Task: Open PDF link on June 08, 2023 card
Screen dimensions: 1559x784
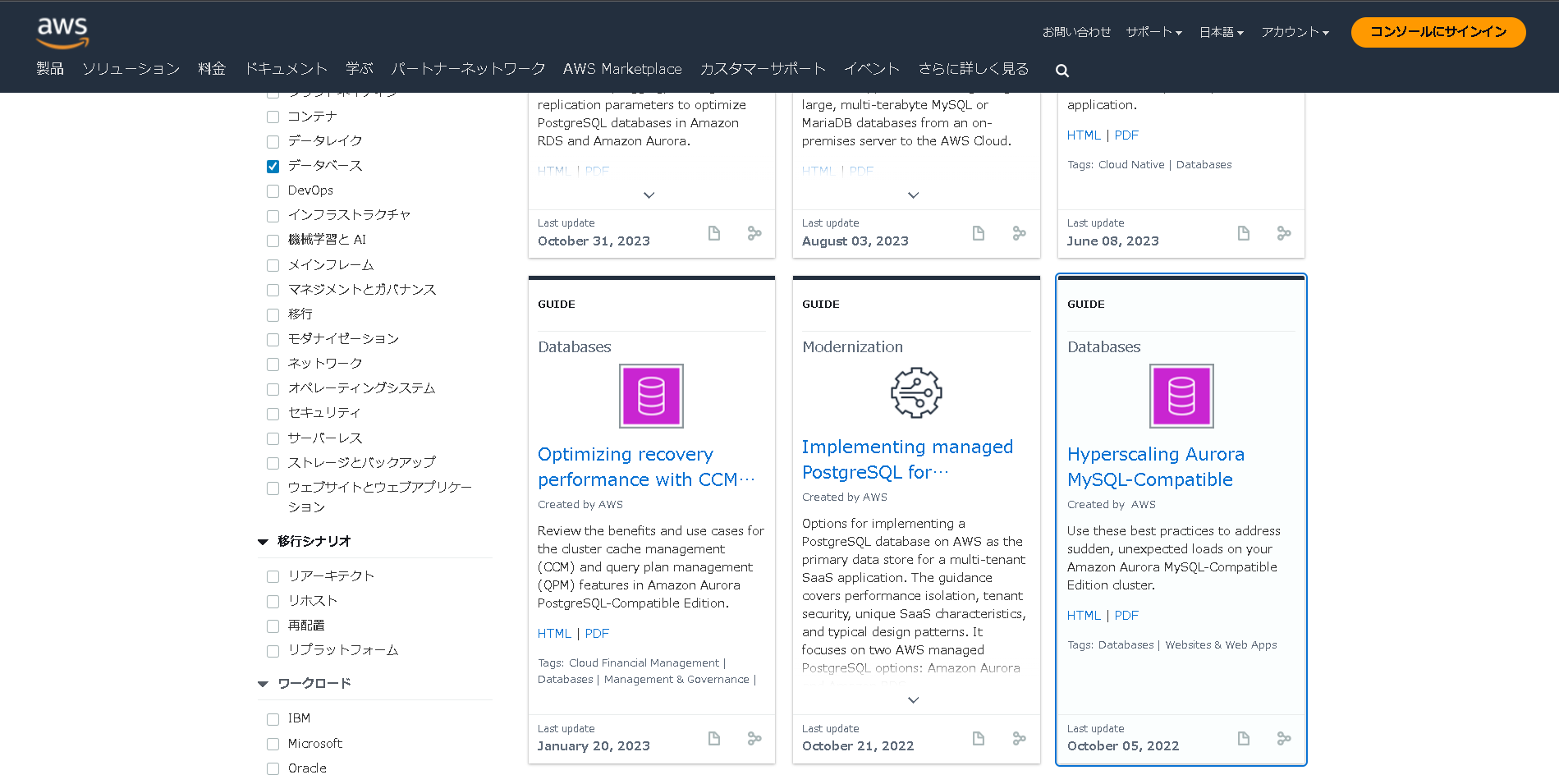Action: 1126,135
